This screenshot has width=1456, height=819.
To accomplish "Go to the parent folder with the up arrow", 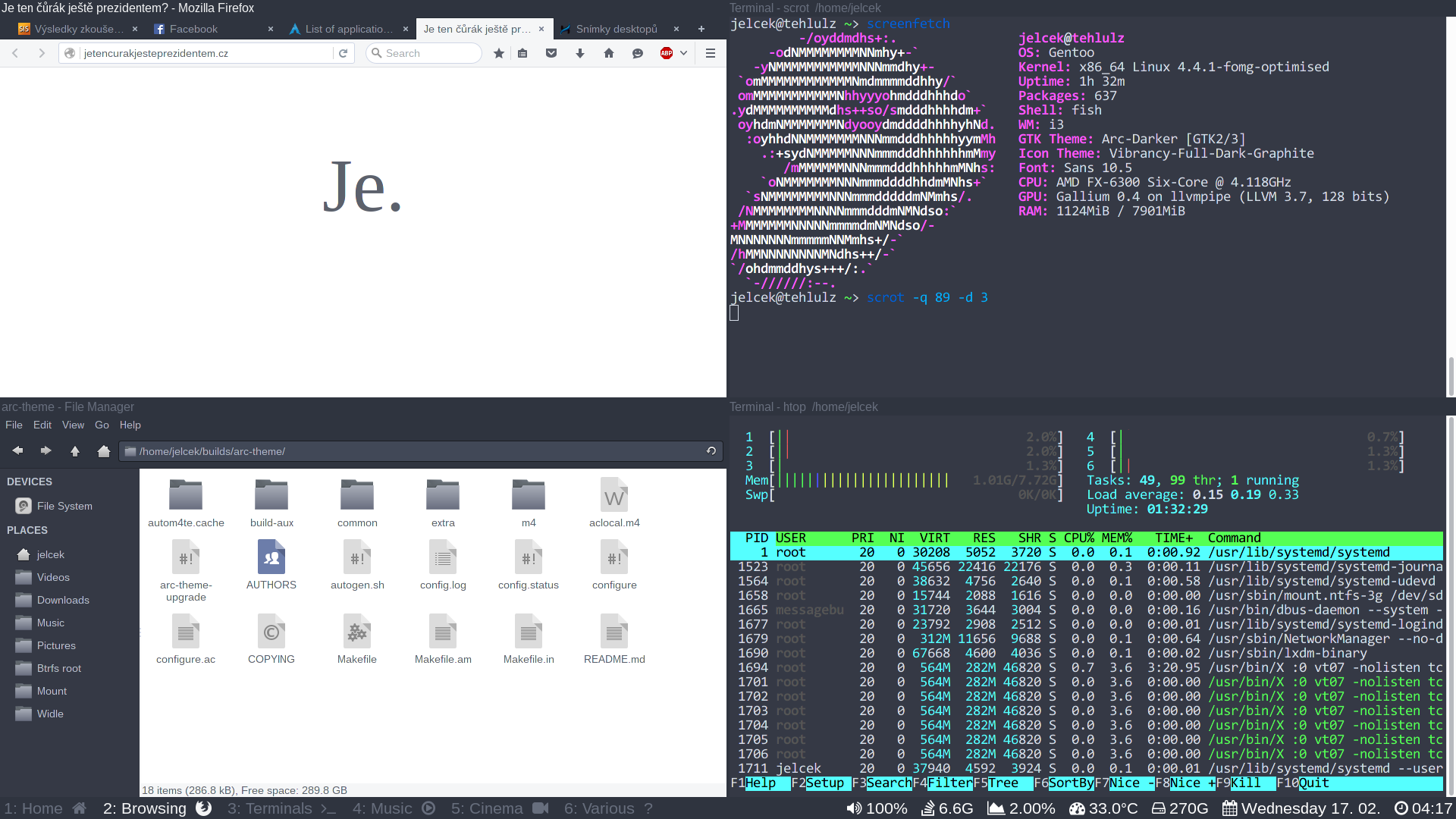I will 75,451.
